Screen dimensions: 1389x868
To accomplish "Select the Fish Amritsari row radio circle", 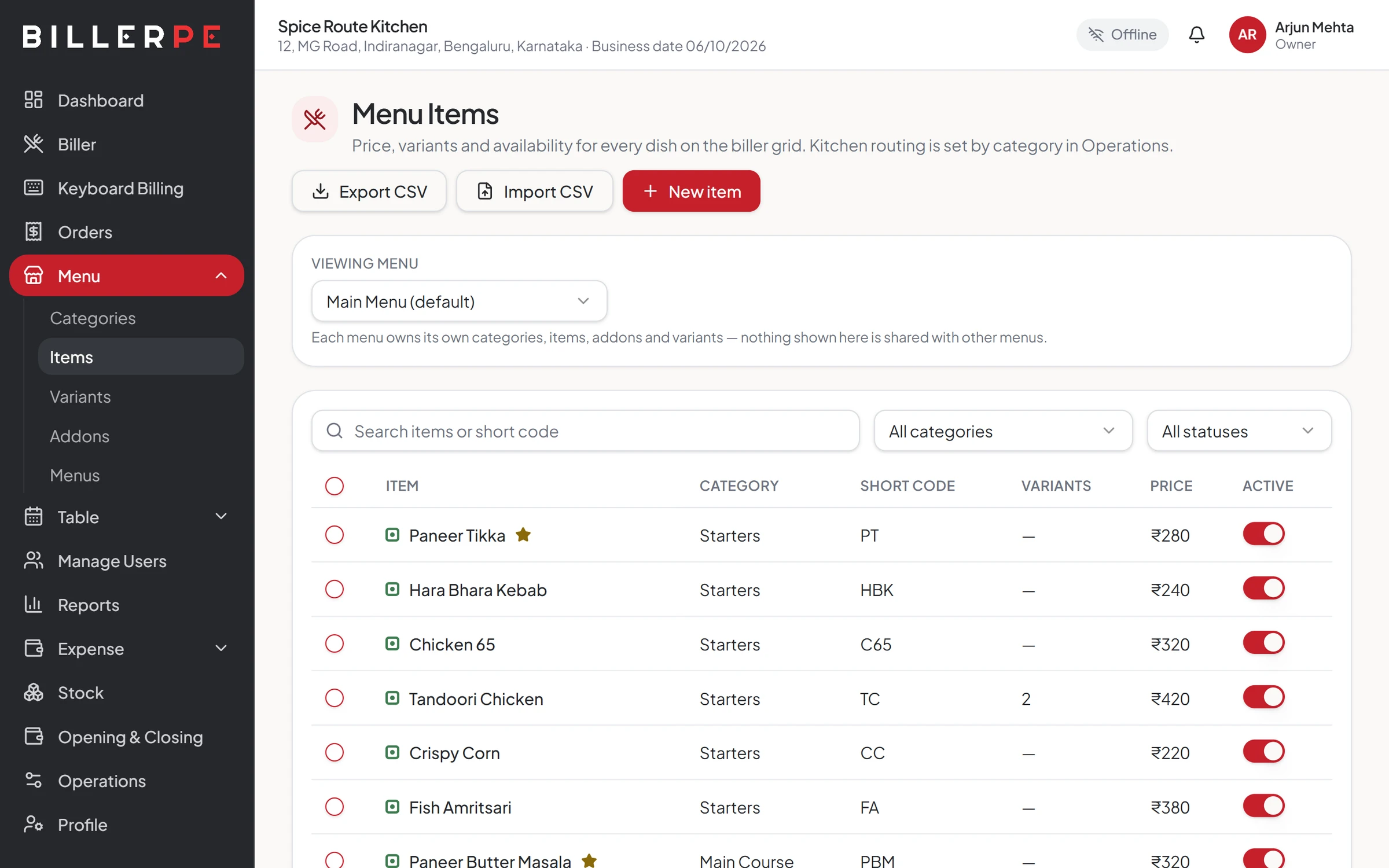I will point(335,807).
